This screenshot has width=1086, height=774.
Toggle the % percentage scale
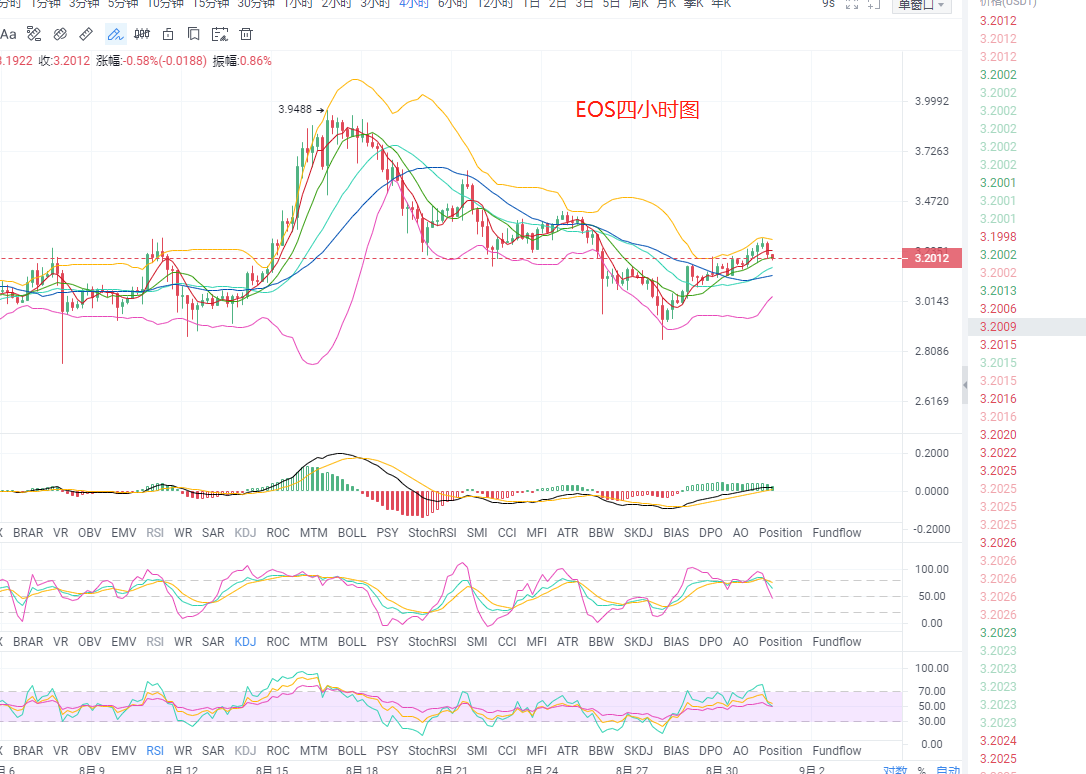click(921, 768)
